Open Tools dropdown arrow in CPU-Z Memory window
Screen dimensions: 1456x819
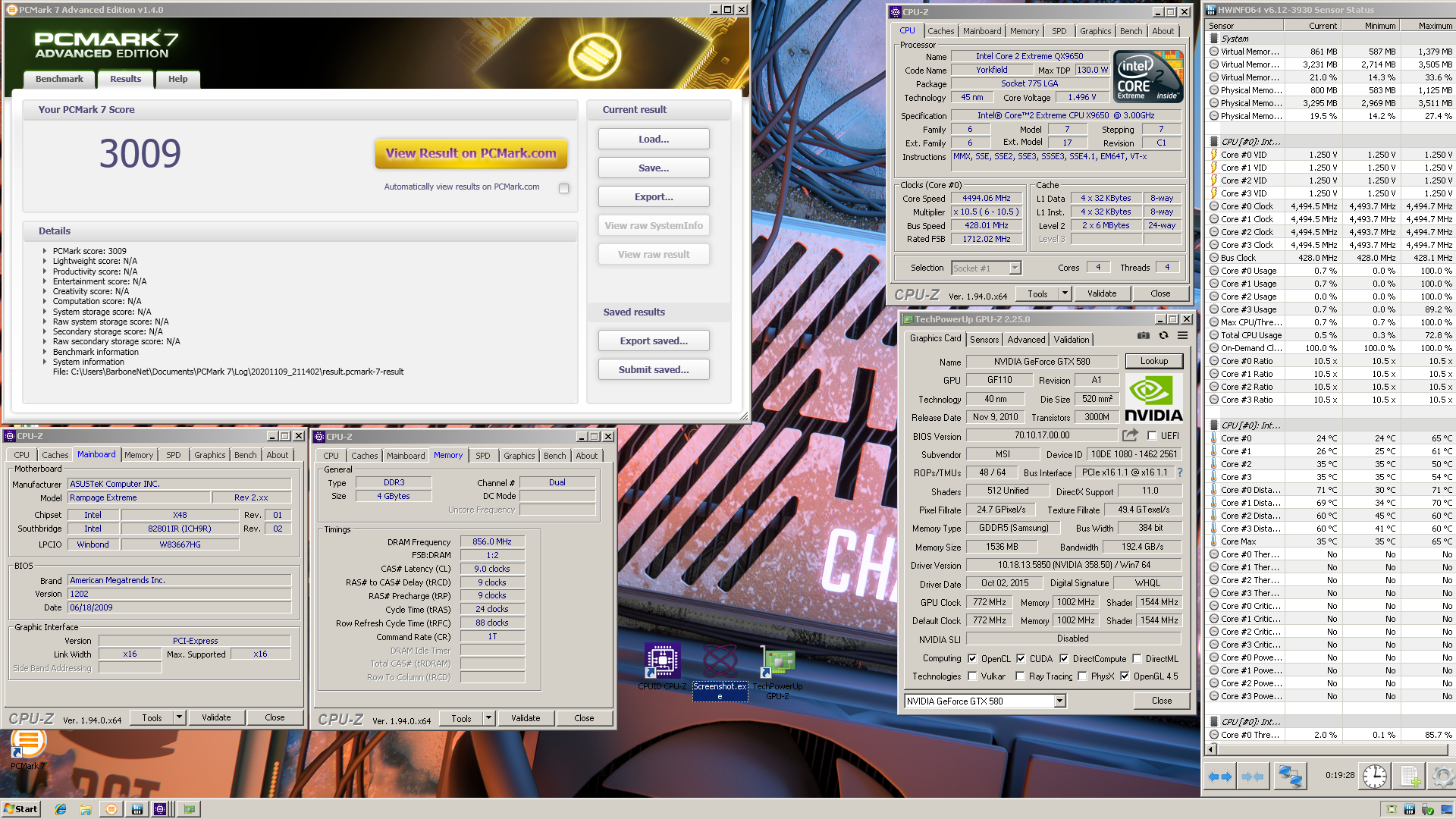coord(488,718)
